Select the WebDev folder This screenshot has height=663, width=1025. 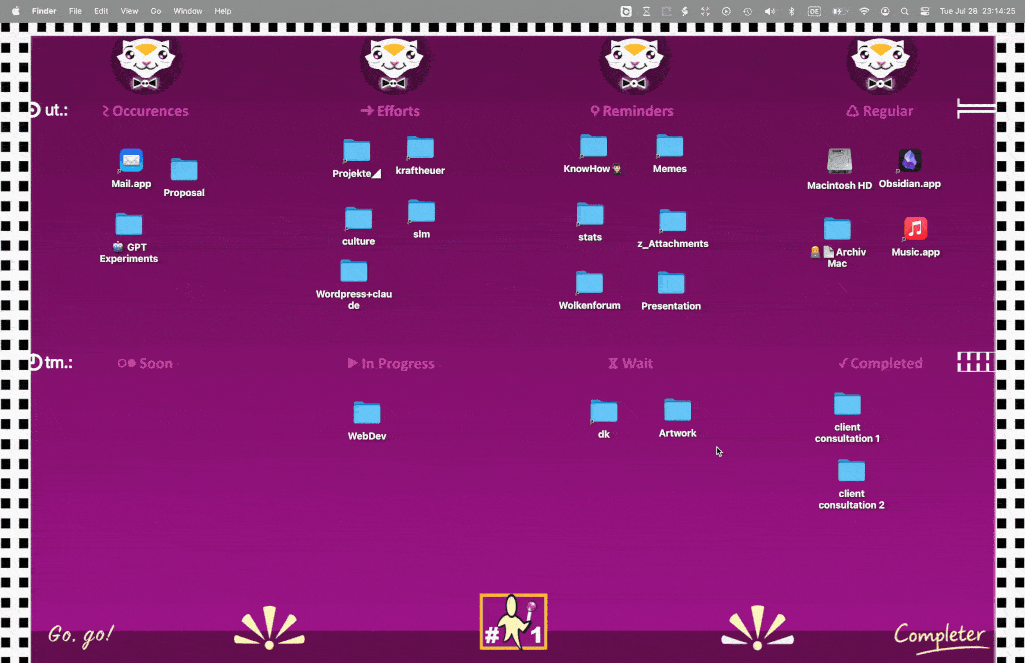click(x=367, y=413)
